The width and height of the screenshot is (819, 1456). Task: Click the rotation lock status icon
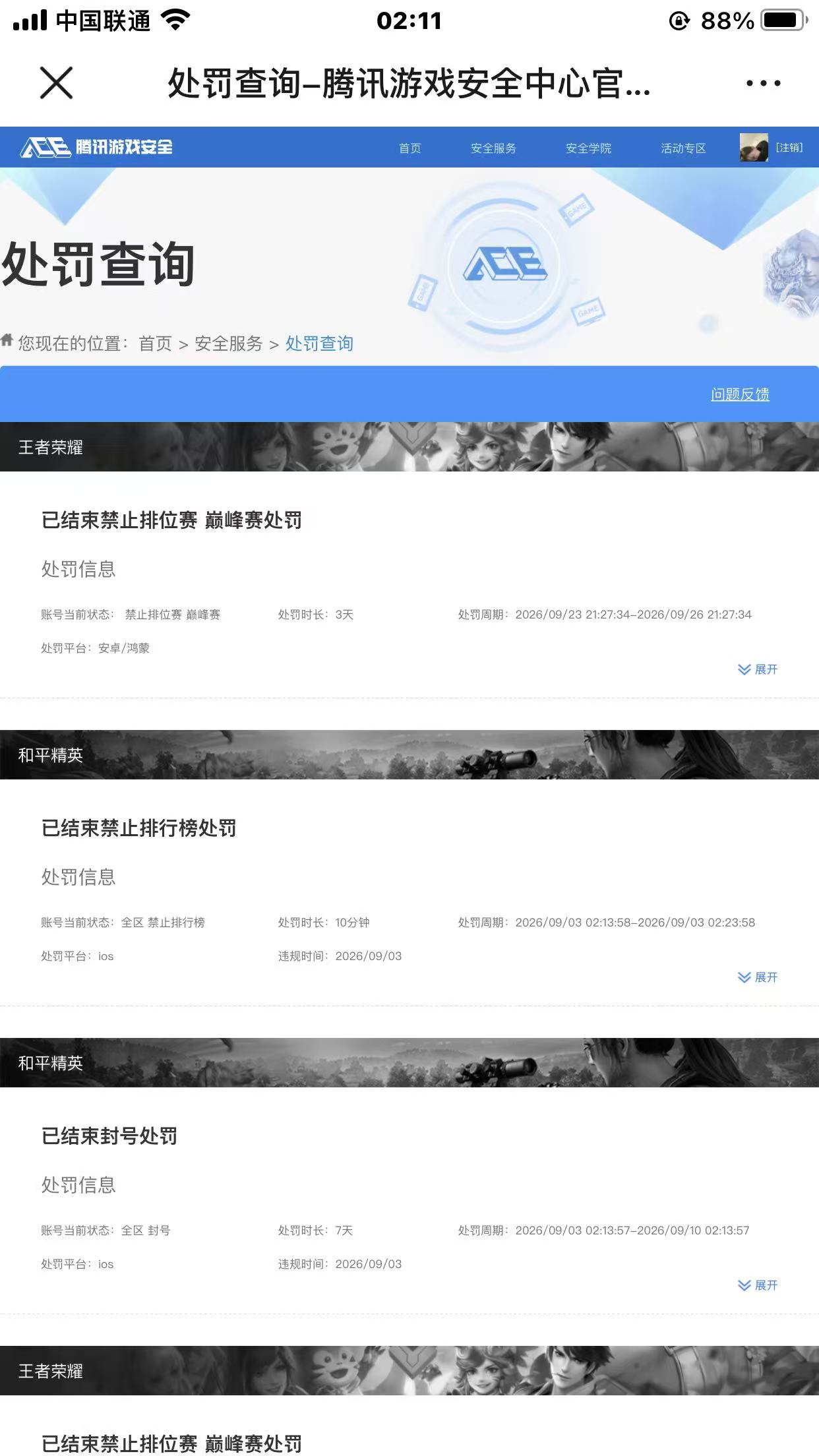(679, 21)
